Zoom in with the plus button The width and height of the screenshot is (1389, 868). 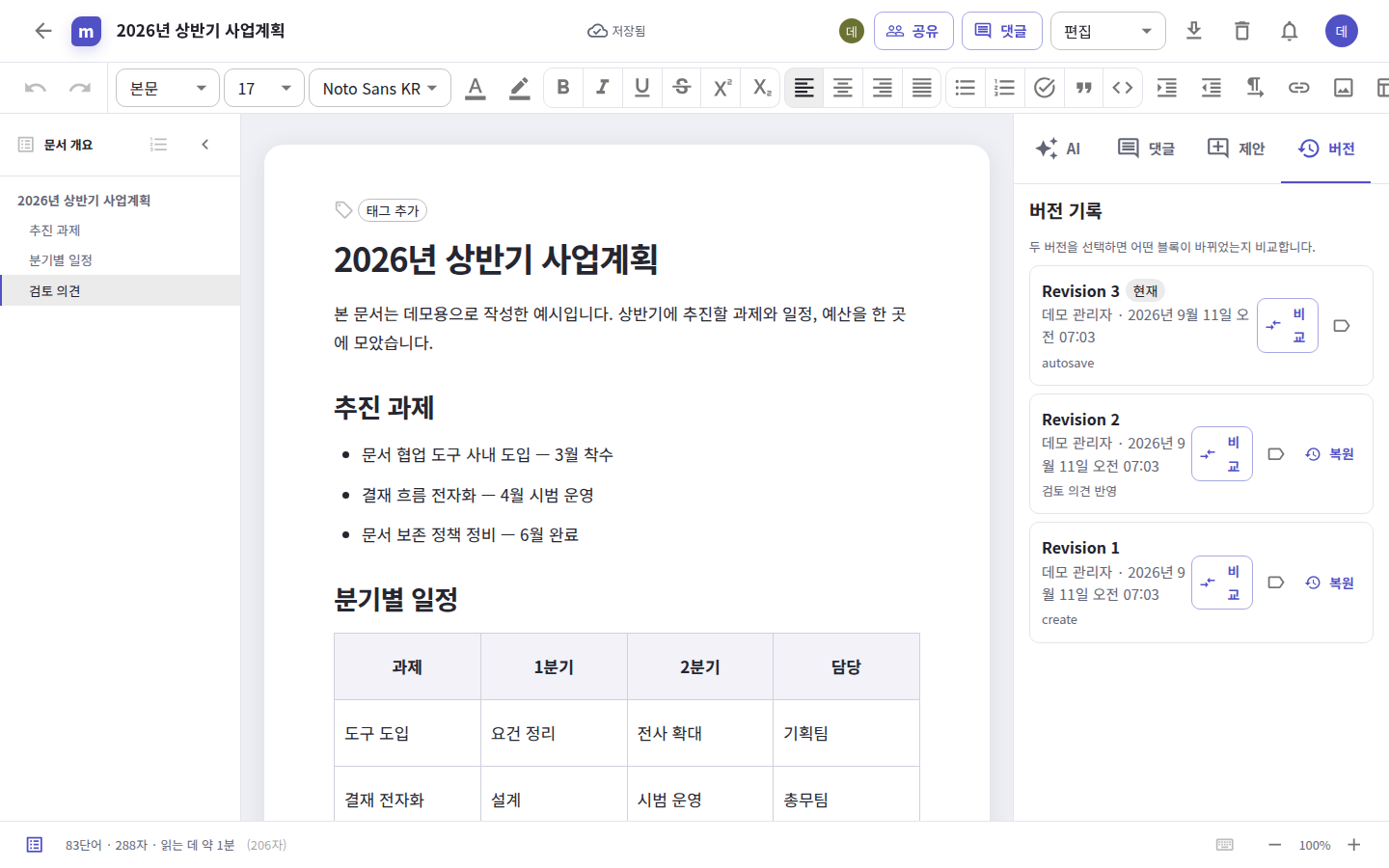point(1354,845)
